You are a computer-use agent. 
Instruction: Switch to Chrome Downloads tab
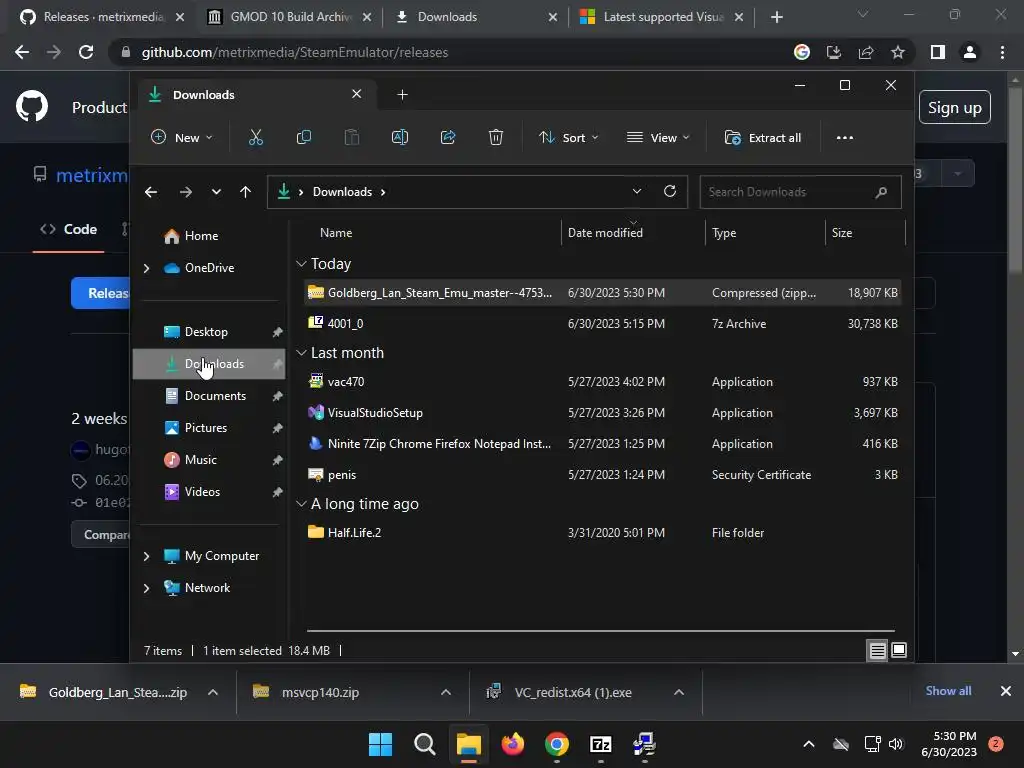[x=477, y=17]
